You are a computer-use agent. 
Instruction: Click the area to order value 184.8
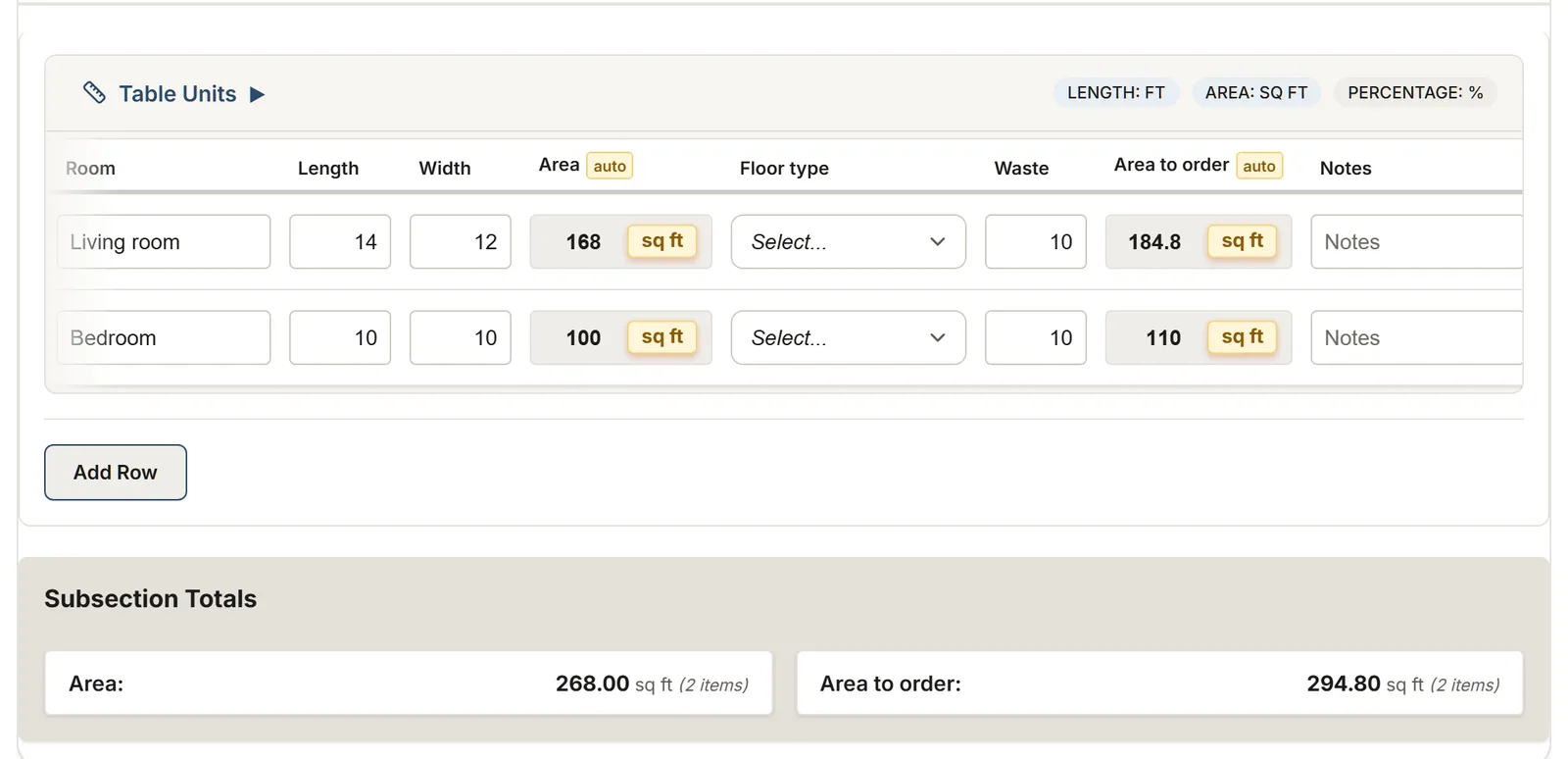(x=1154, y=242)
